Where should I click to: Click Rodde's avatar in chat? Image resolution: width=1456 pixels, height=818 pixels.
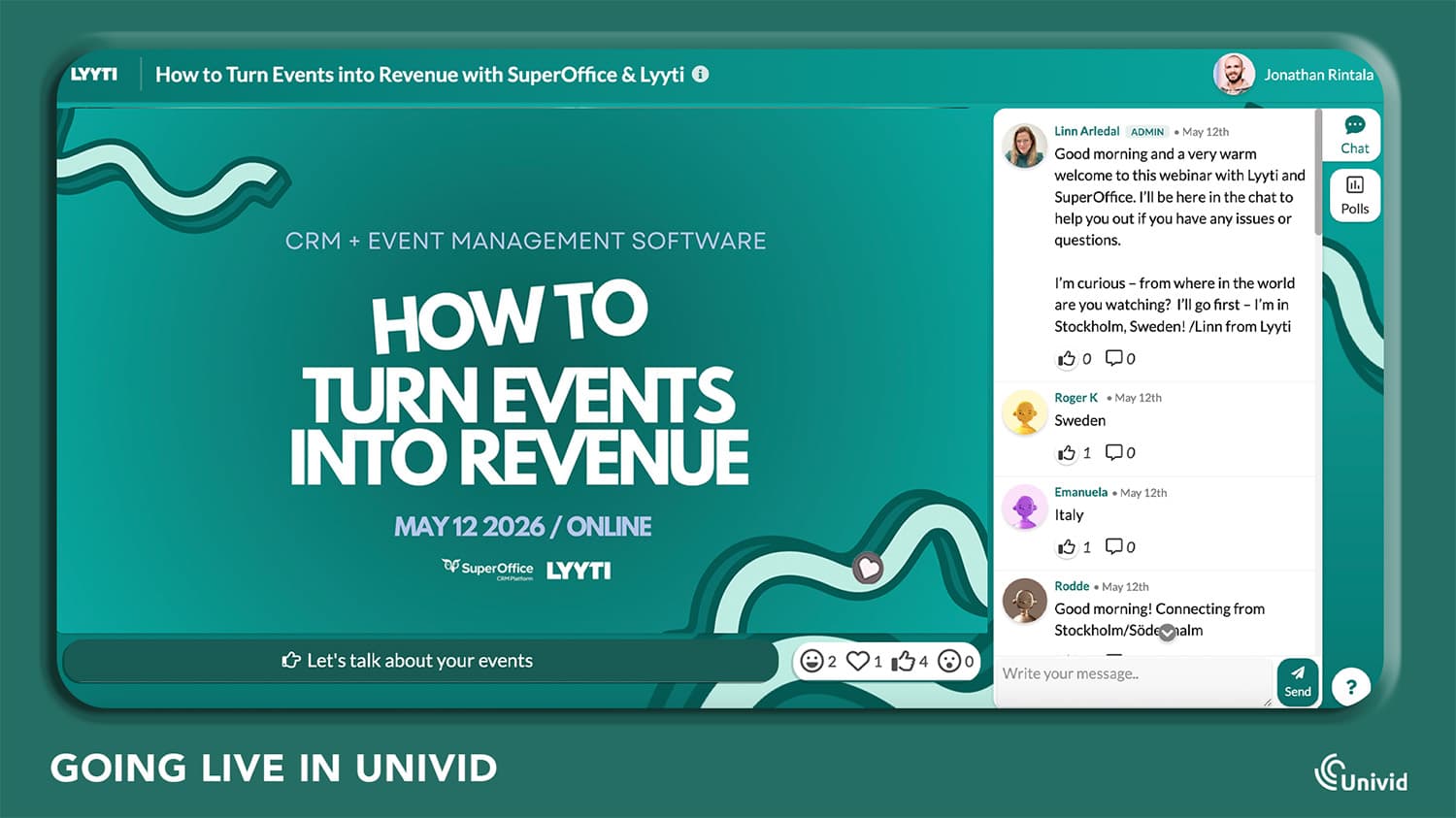click(x=1024, y=601)
